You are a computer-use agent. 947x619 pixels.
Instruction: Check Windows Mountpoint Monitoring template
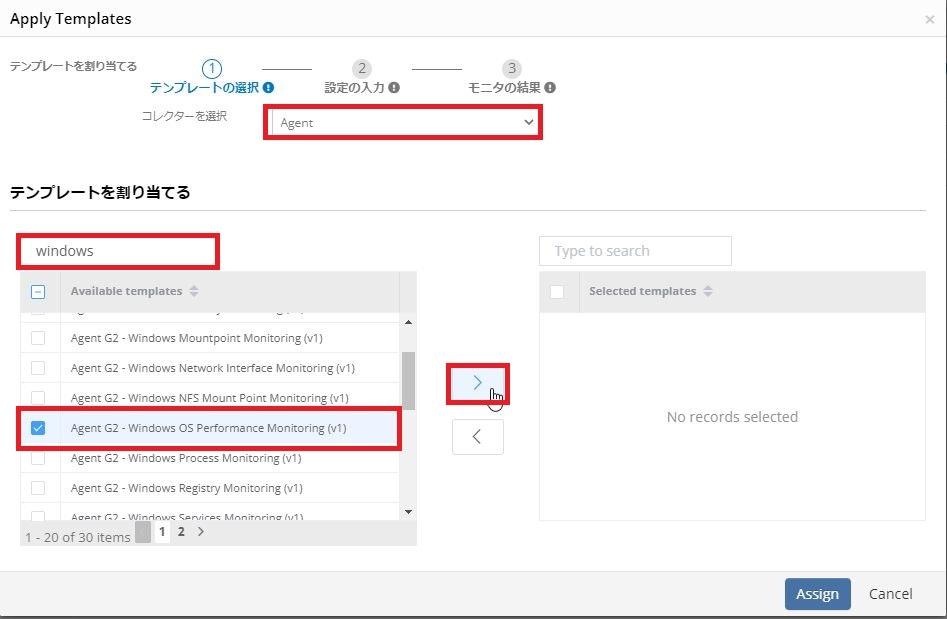(37, 338)
